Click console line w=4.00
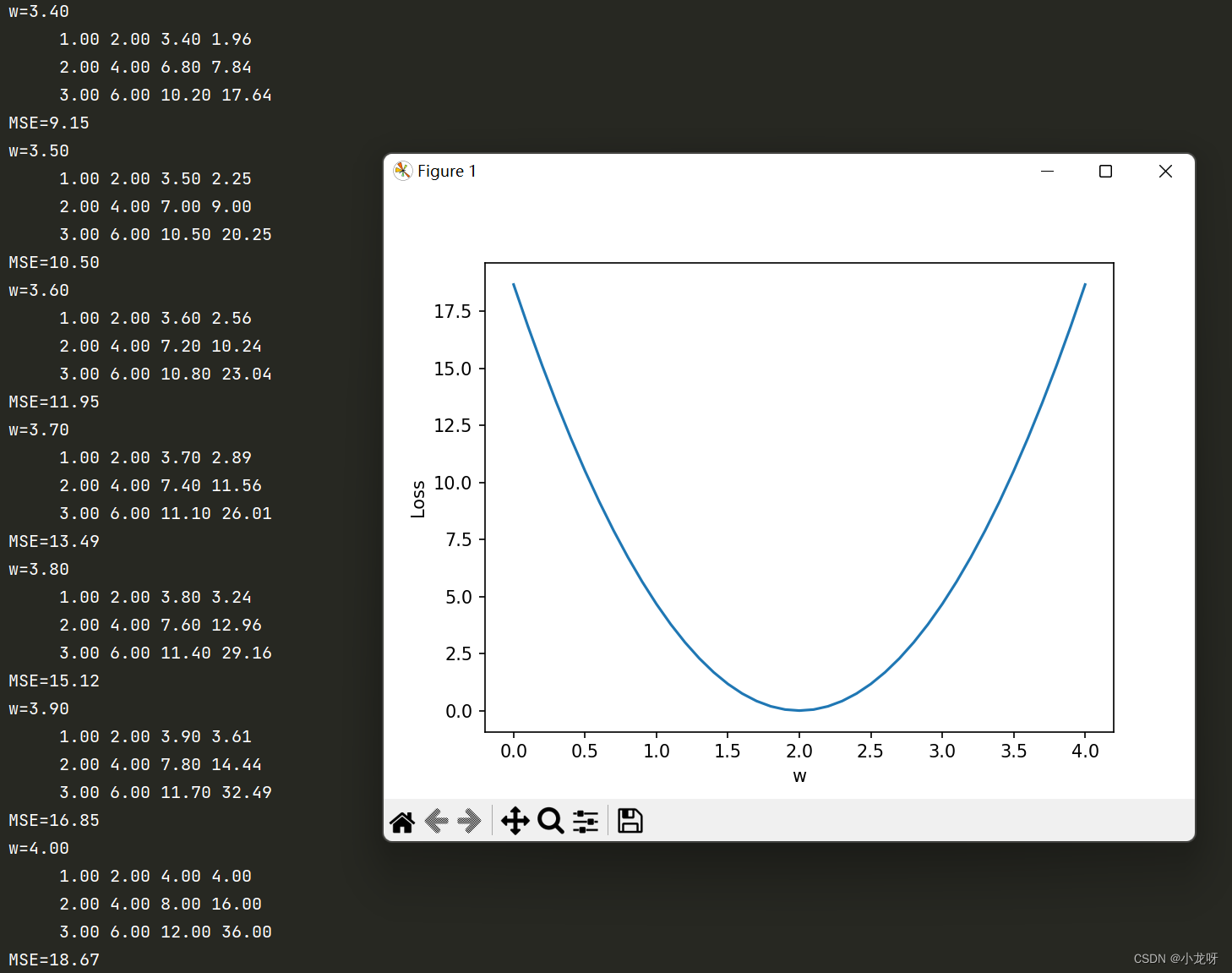The height and width of the screenshot is (973, 1232). pyautogui.click(x=39, y=849)
